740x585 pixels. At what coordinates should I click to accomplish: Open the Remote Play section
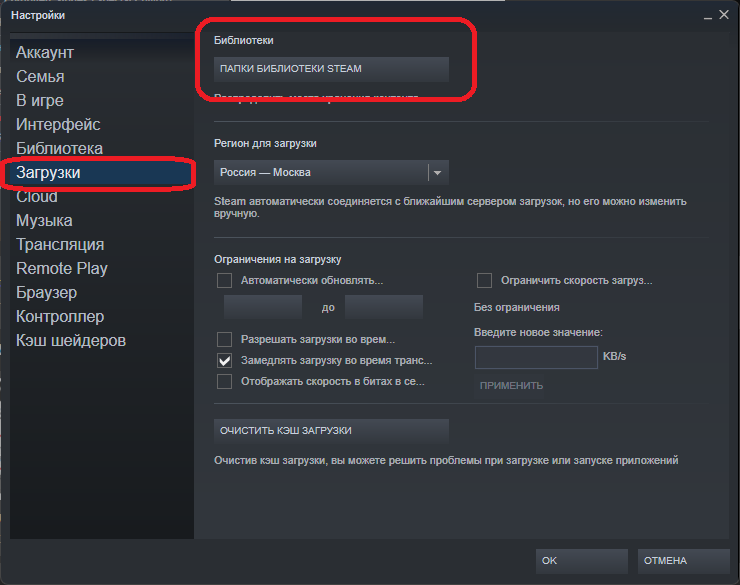pyautogui.click(x=62, y=268)
